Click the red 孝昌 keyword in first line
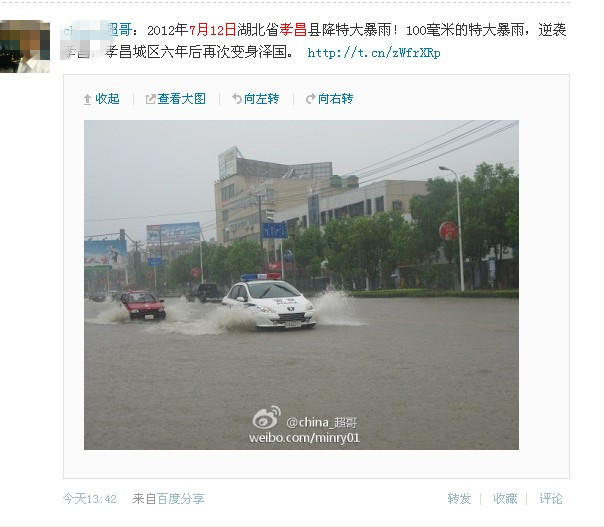The image size is (604, 527). tap(293, 30)
